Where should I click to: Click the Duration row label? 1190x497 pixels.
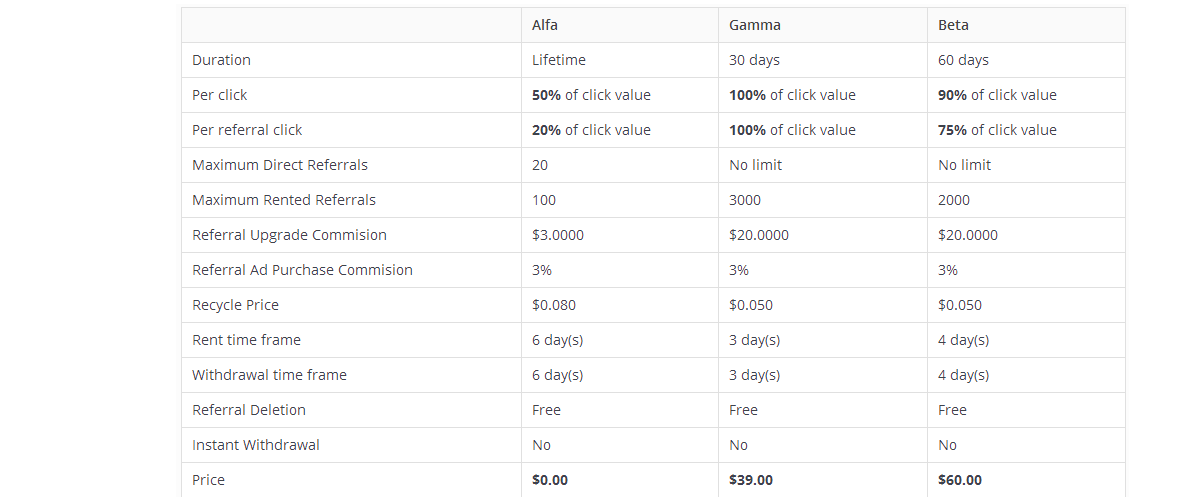pyautogui.click(x=221, y=60)
